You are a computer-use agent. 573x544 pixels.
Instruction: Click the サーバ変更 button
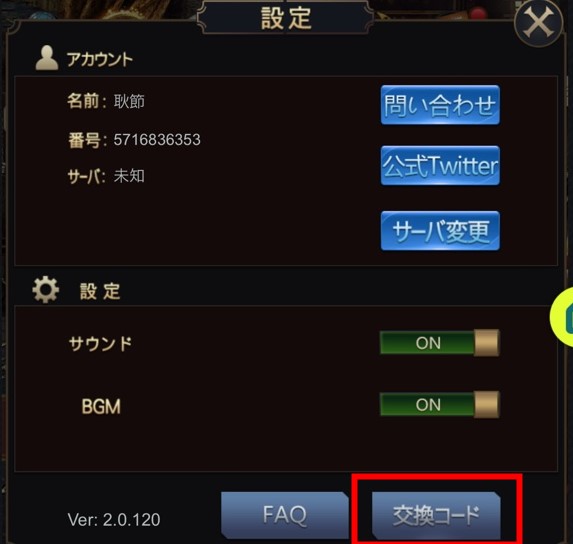point(440,231)
